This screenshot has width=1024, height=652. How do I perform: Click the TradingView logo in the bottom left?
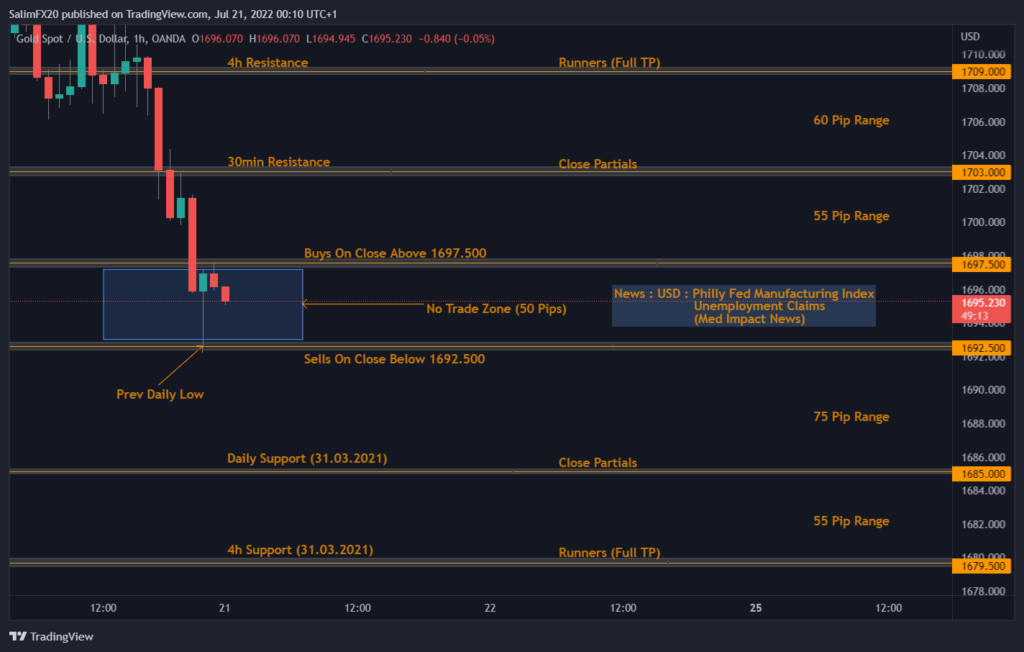(x=49, y=636)
